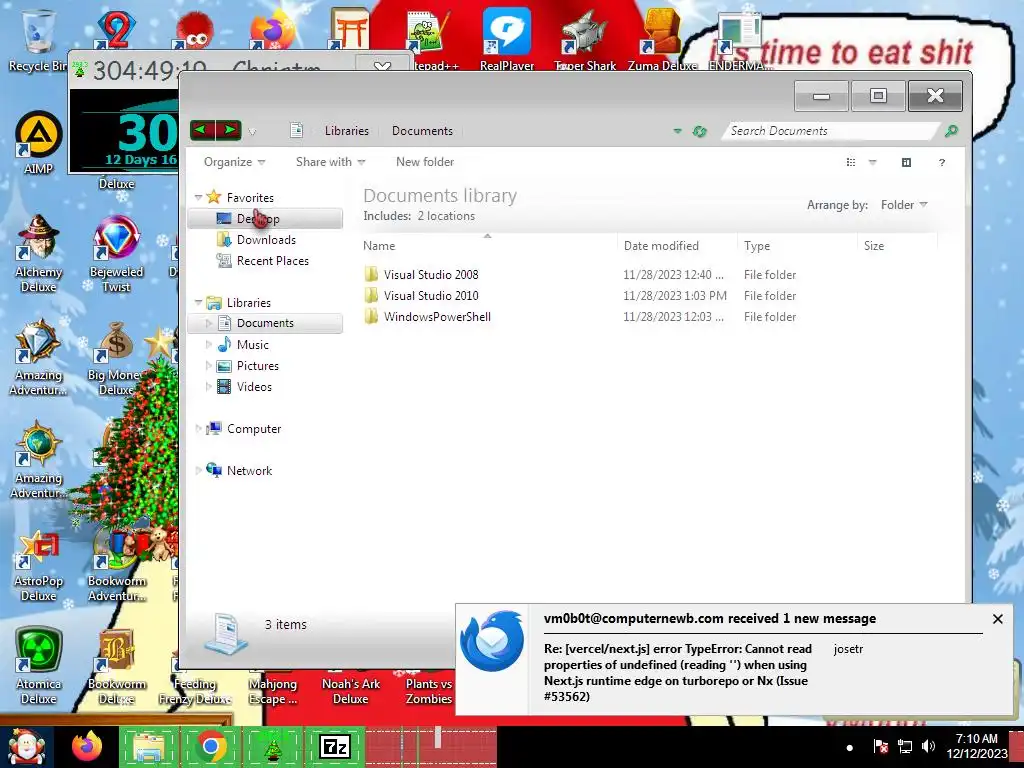Open Zuma Deluxe desktop shortcut
Image resolution: width=1024 pixels, height=768 pixels.
click(662, 40)
